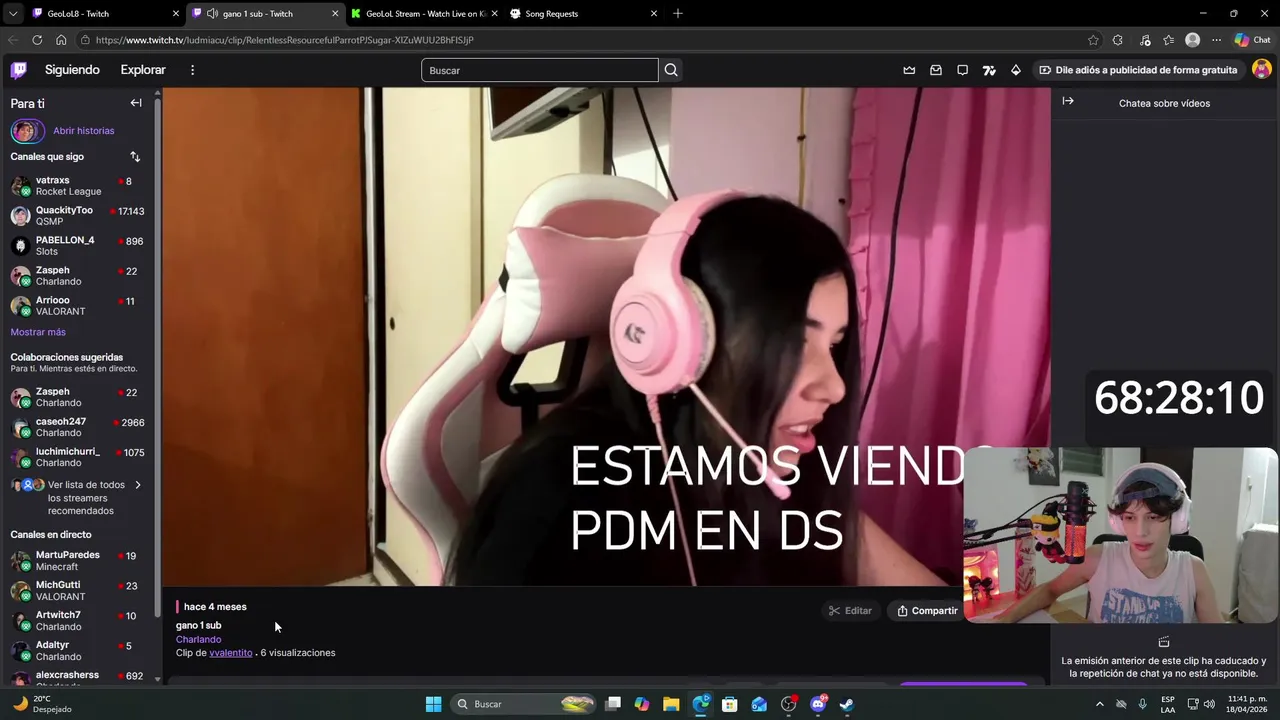Open the clipper vvalentito profile link
Image resolution: width=1280 pixels, height=720 pixels.
231,653
